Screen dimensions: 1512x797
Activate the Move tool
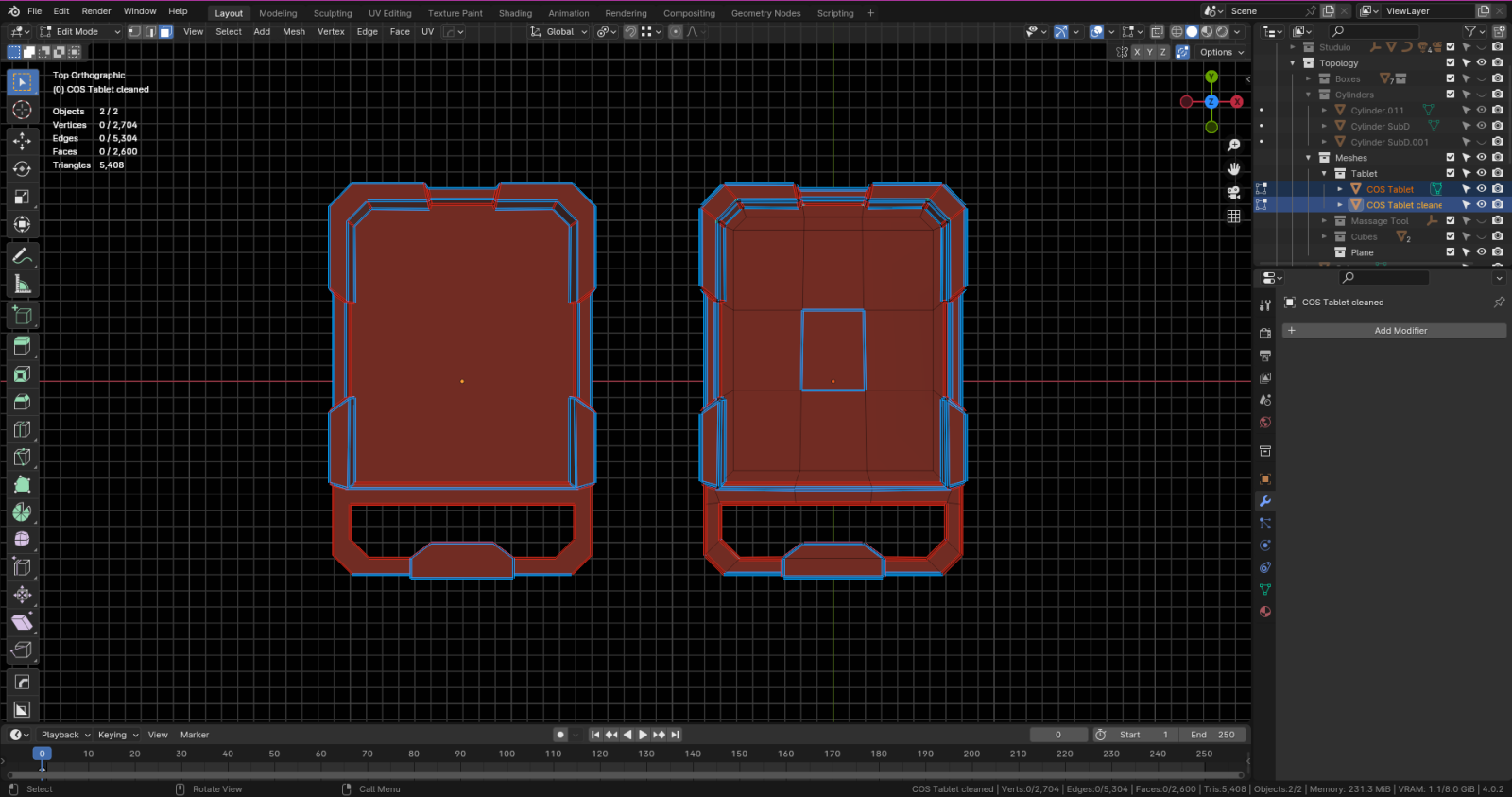[x=23, y=141]
